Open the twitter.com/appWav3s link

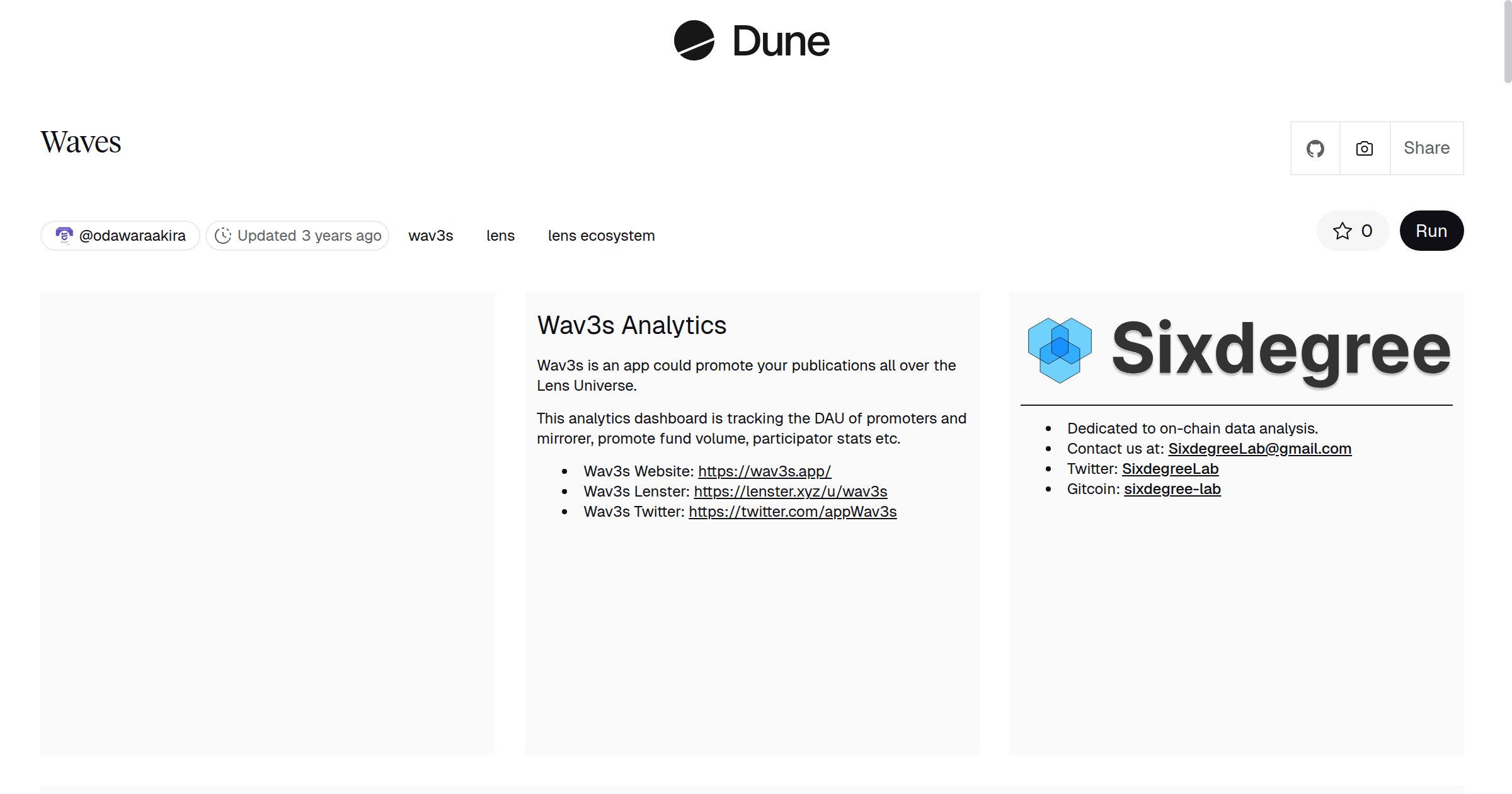792,512
